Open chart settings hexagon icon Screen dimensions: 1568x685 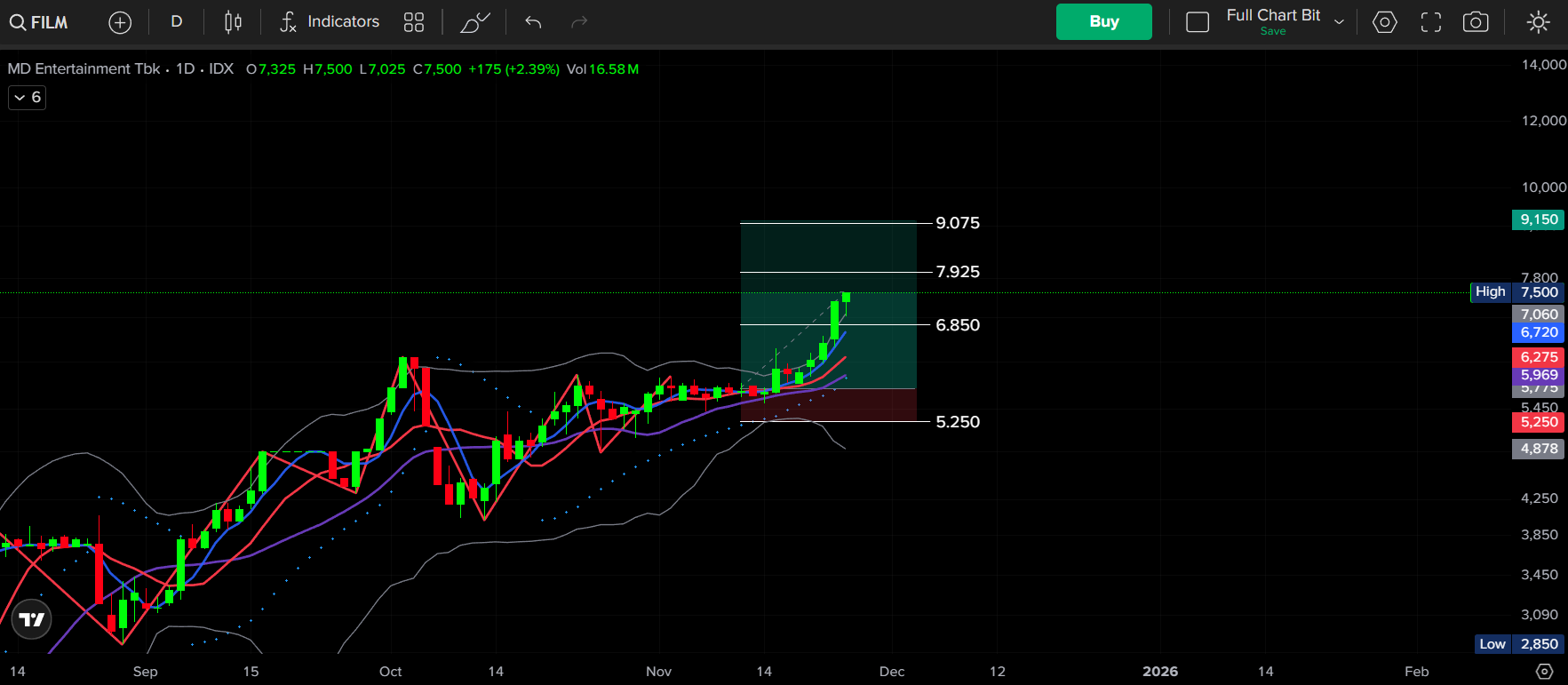pos(1384,22)
